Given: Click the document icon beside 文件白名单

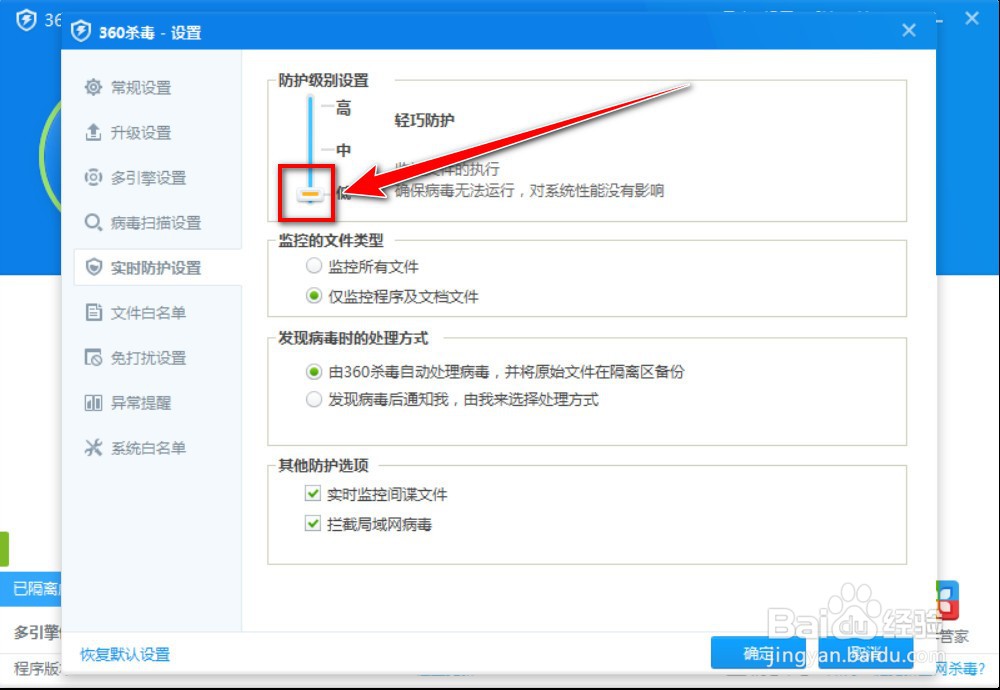Looking at the screenshot, I should [93, 312].
